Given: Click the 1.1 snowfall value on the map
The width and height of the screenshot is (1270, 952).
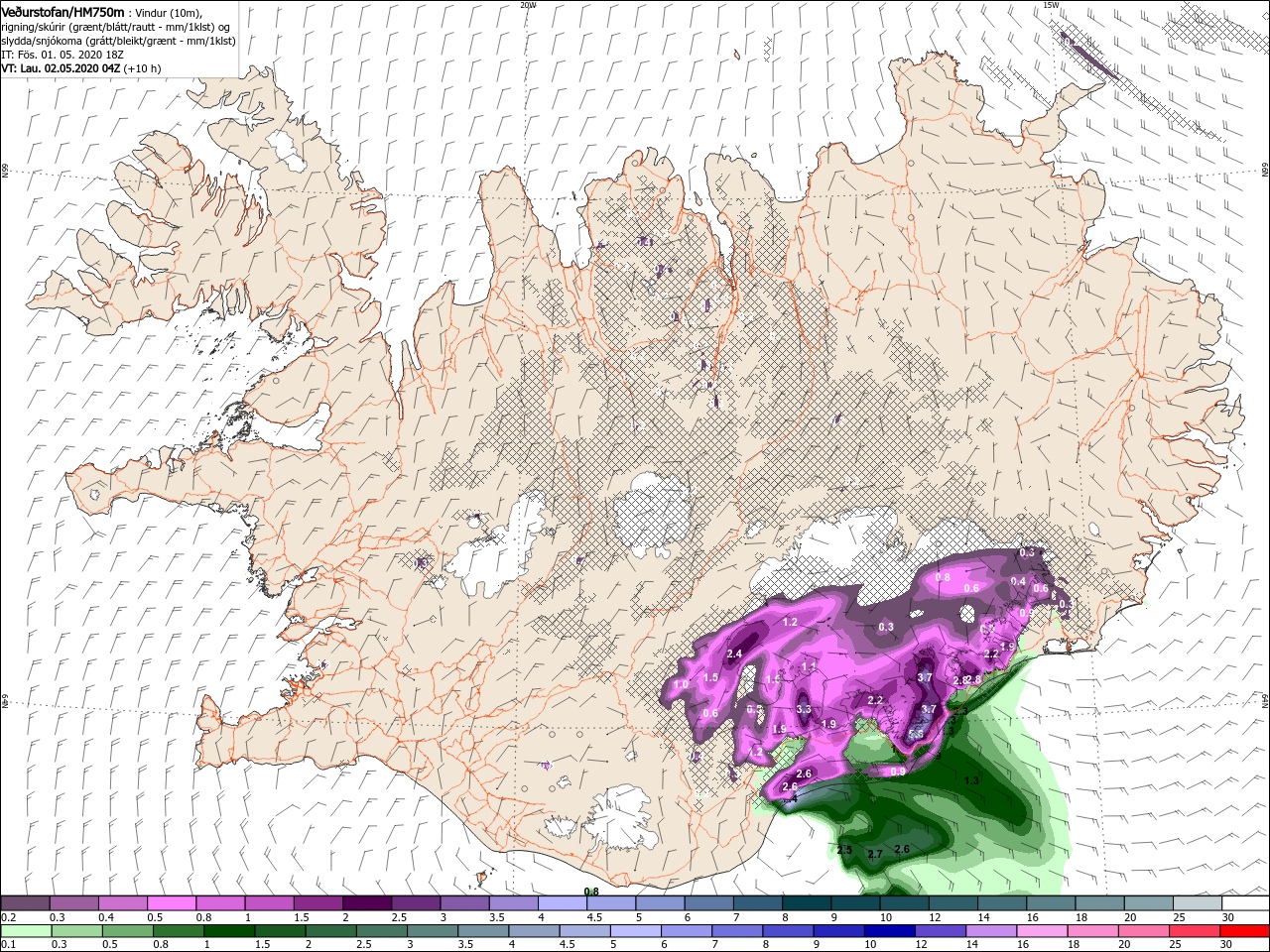Looking at the screenshot, I should coord(809,666).
